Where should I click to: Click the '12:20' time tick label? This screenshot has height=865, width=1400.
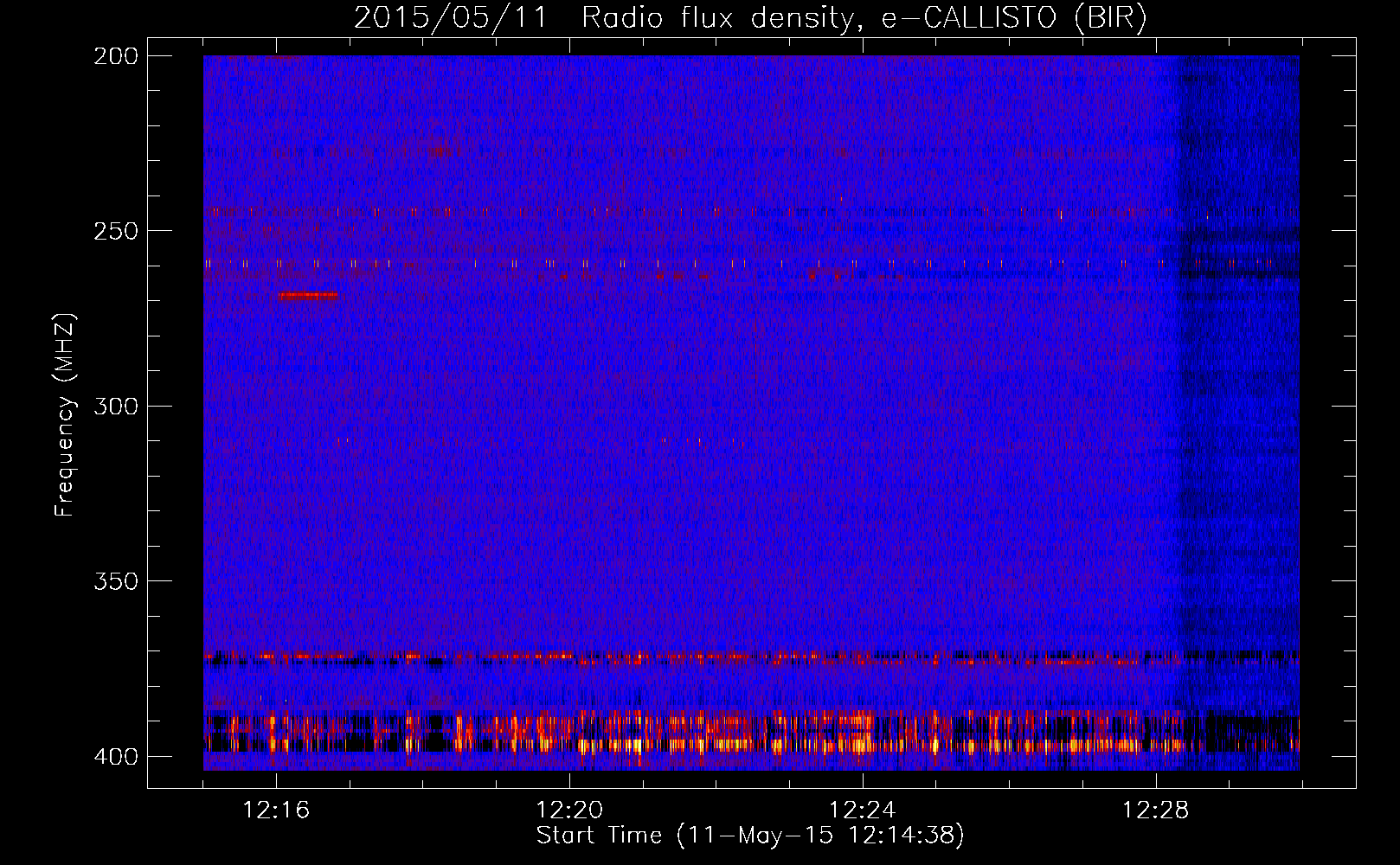569,811
